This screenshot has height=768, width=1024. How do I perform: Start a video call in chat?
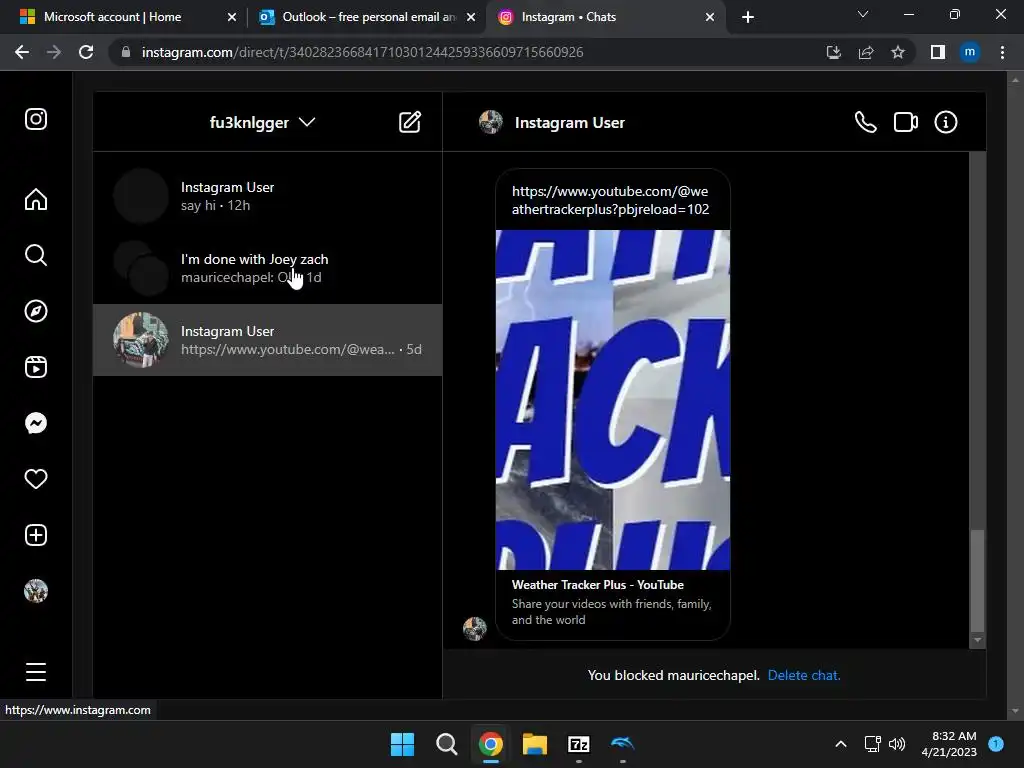(x=906, y=122)
